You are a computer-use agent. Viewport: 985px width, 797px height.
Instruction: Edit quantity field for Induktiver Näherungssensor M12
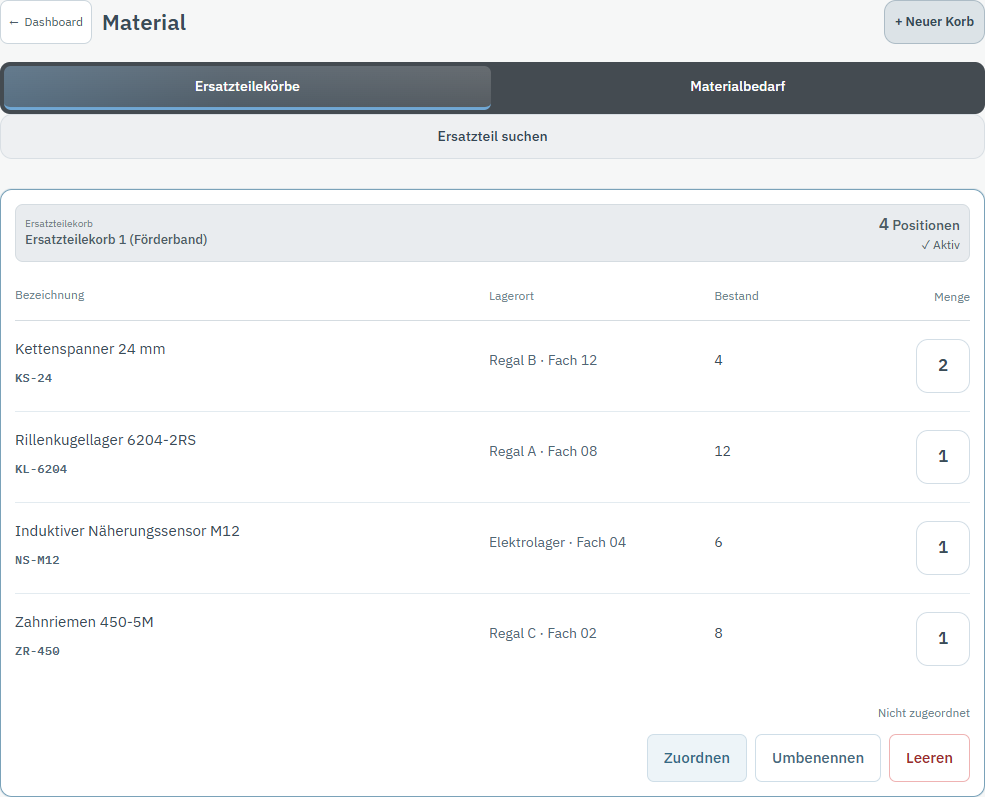point(943,548)
